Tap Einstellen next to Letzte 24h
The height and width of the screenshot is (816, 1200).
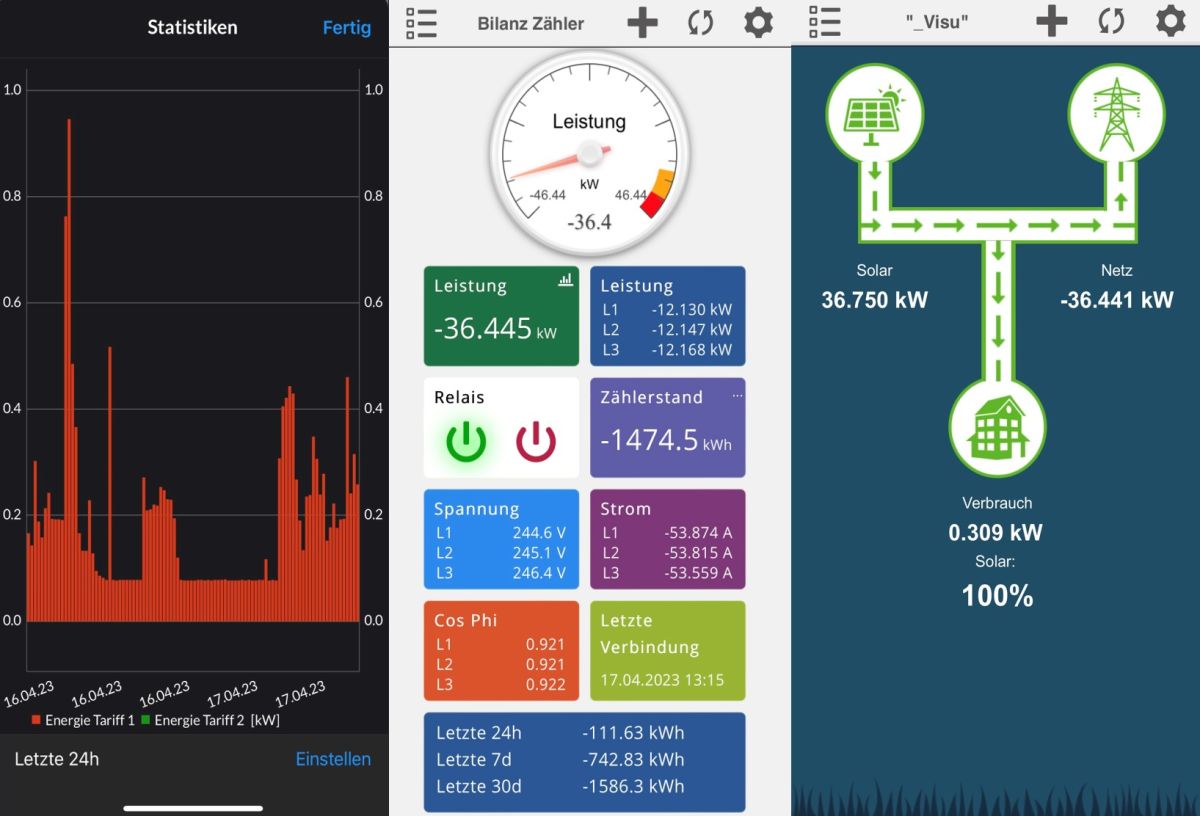[333, 759]
